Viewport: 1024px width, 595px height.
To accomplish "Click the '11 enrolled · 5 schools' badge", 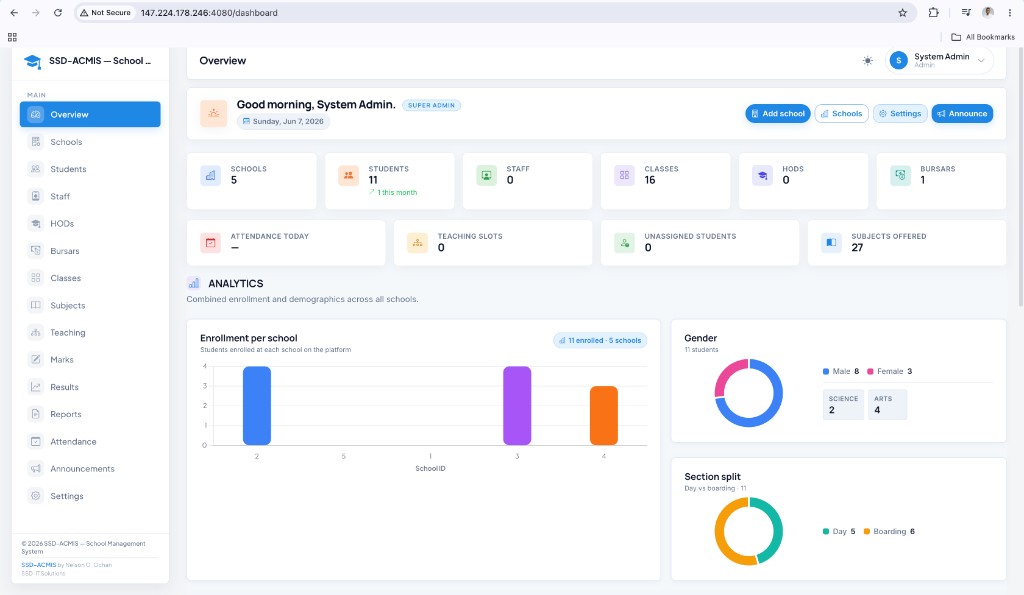I will tap(600, 340).
